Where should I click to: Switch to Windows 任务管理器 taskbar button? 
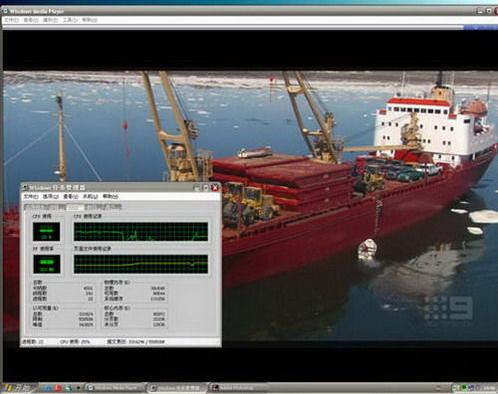(x=177, y=388)
